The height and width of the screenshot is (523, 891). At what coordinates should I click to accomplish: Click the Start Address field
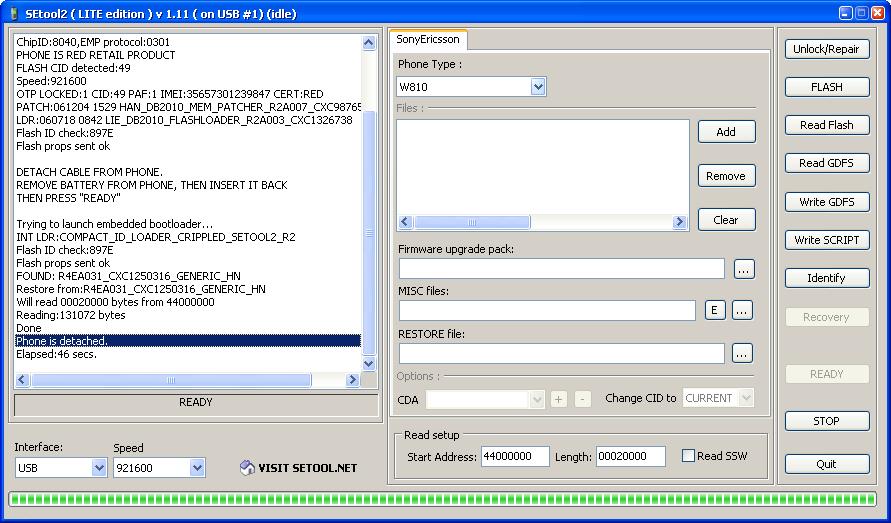(515, 456)
